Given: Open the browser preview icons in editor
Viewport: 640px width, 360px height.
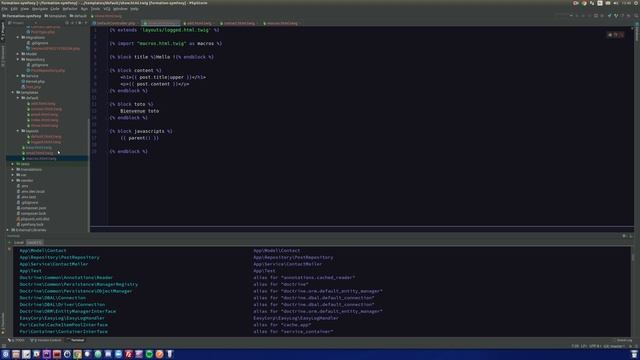Looking at the screenshot, I should click(616, 35).
